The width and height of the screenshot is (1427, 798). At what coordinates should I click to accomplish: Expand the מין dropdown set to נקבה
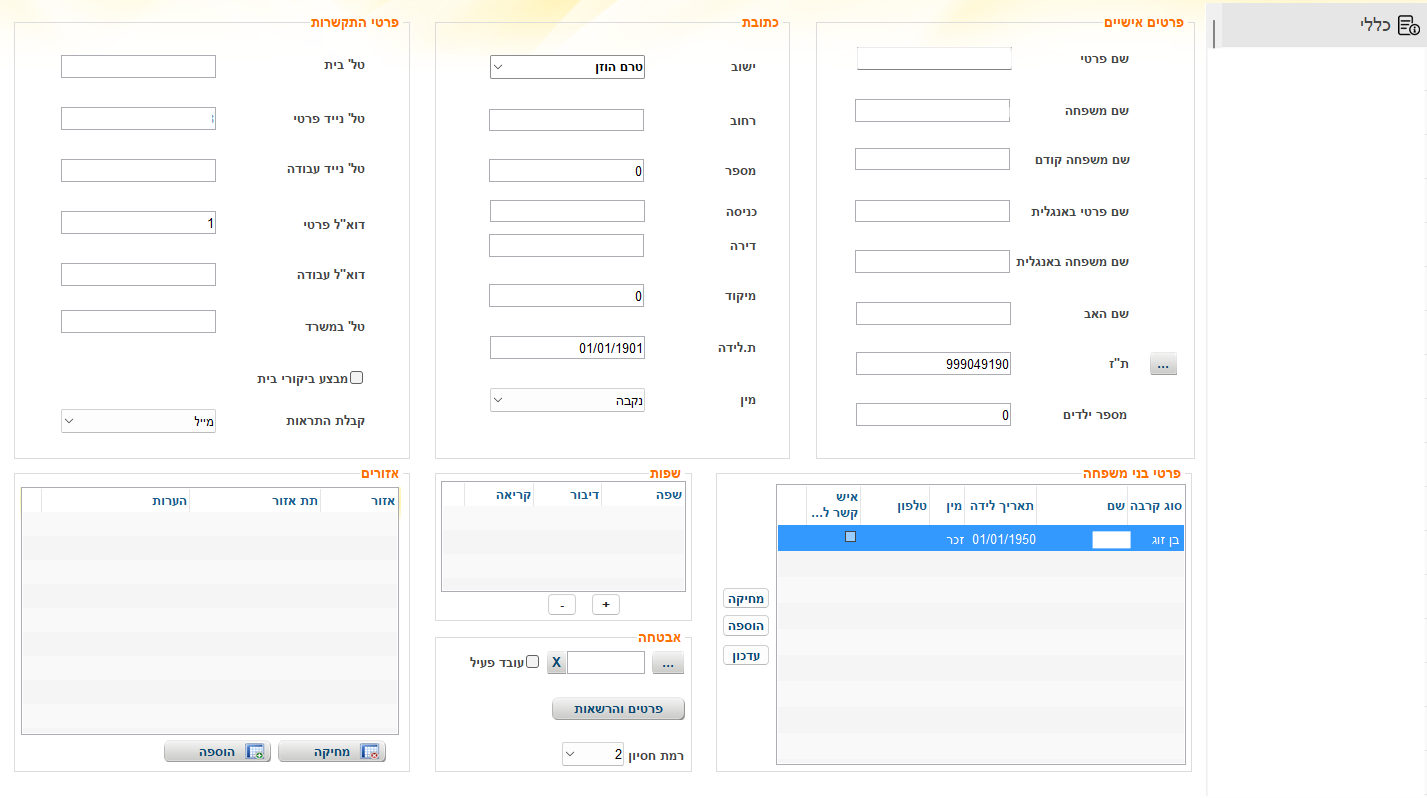click(x=567, y=400)
